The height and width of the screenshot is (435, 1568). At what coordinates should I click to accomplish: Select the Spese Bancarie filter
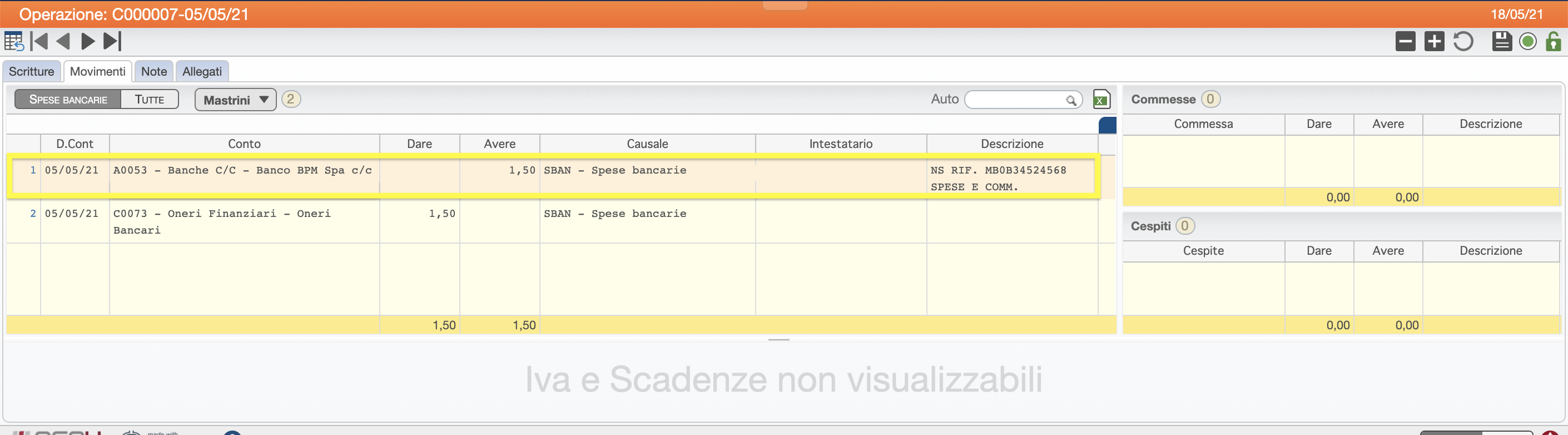(68, 100)
